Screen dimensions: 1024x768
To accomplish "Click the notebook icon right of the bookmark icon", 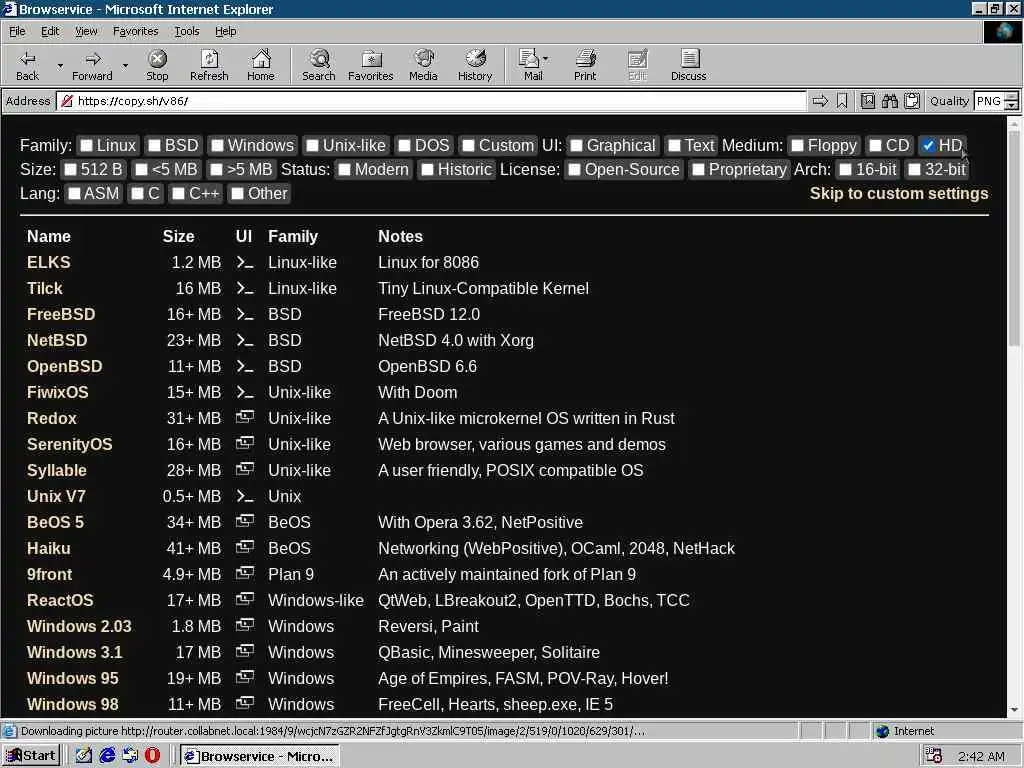I will 868,101.
